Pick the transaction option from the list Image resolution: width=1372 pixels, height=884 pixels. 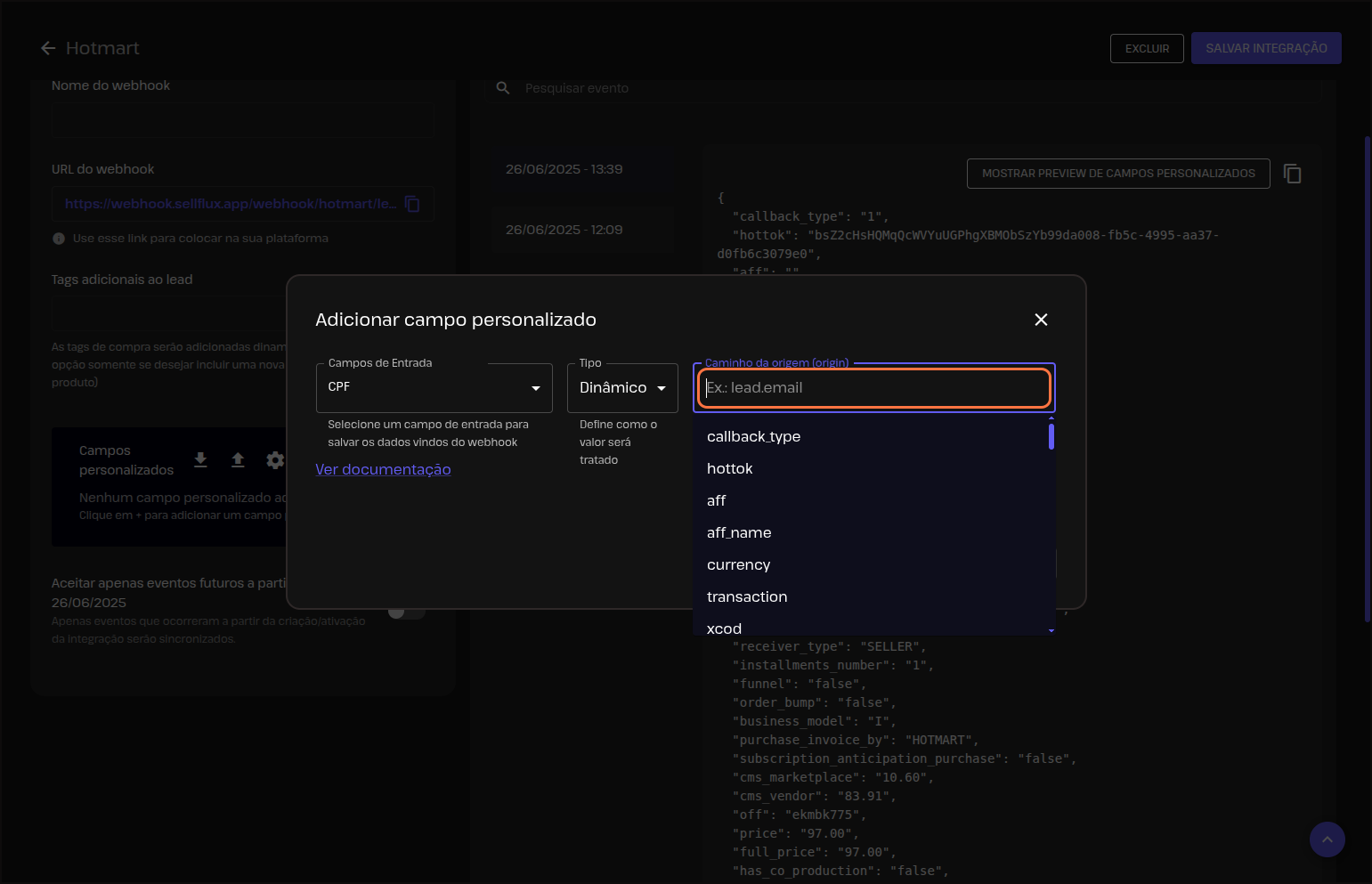[746, 596]
